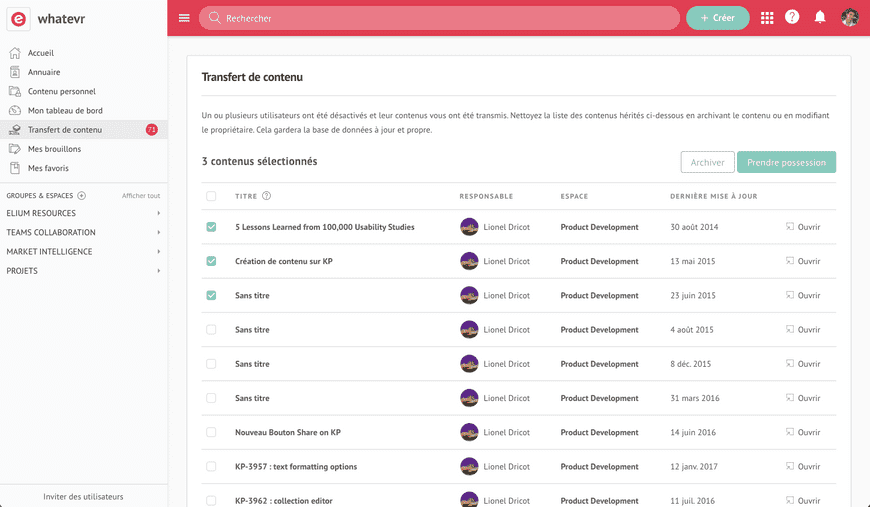Image resolution: width=870 pixels, height=507 pixels.
Task: Open the user profile avatar
Action: [849, 18]
